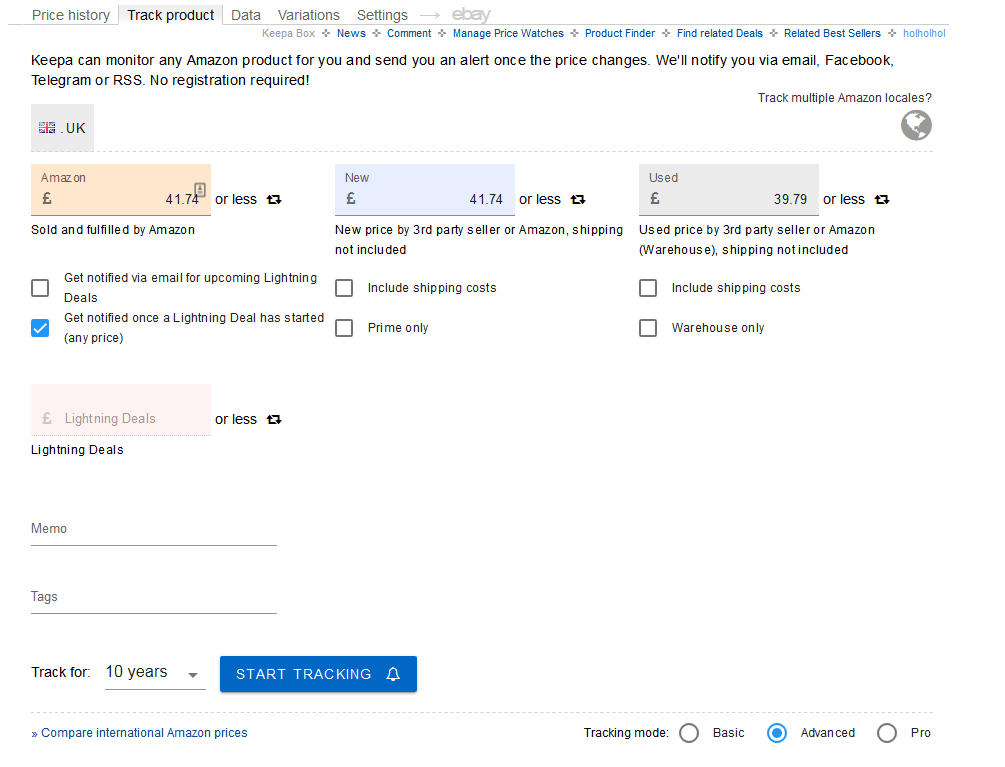Screen dimensions: 1005x767
Task: Enable Warehouse only checkbox under Used price
Action: pyautogui.click(x=648, y=328)
